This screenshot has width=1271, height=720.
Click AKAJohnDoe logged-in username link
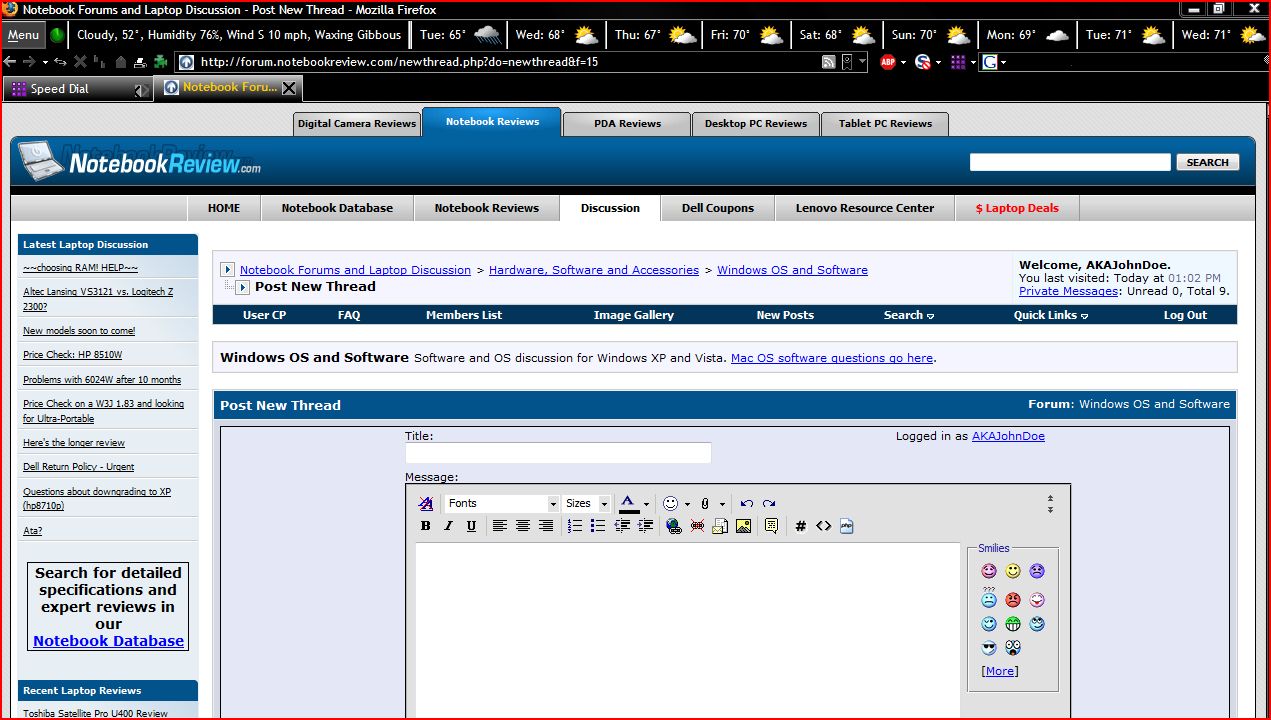coord(1008,436)
